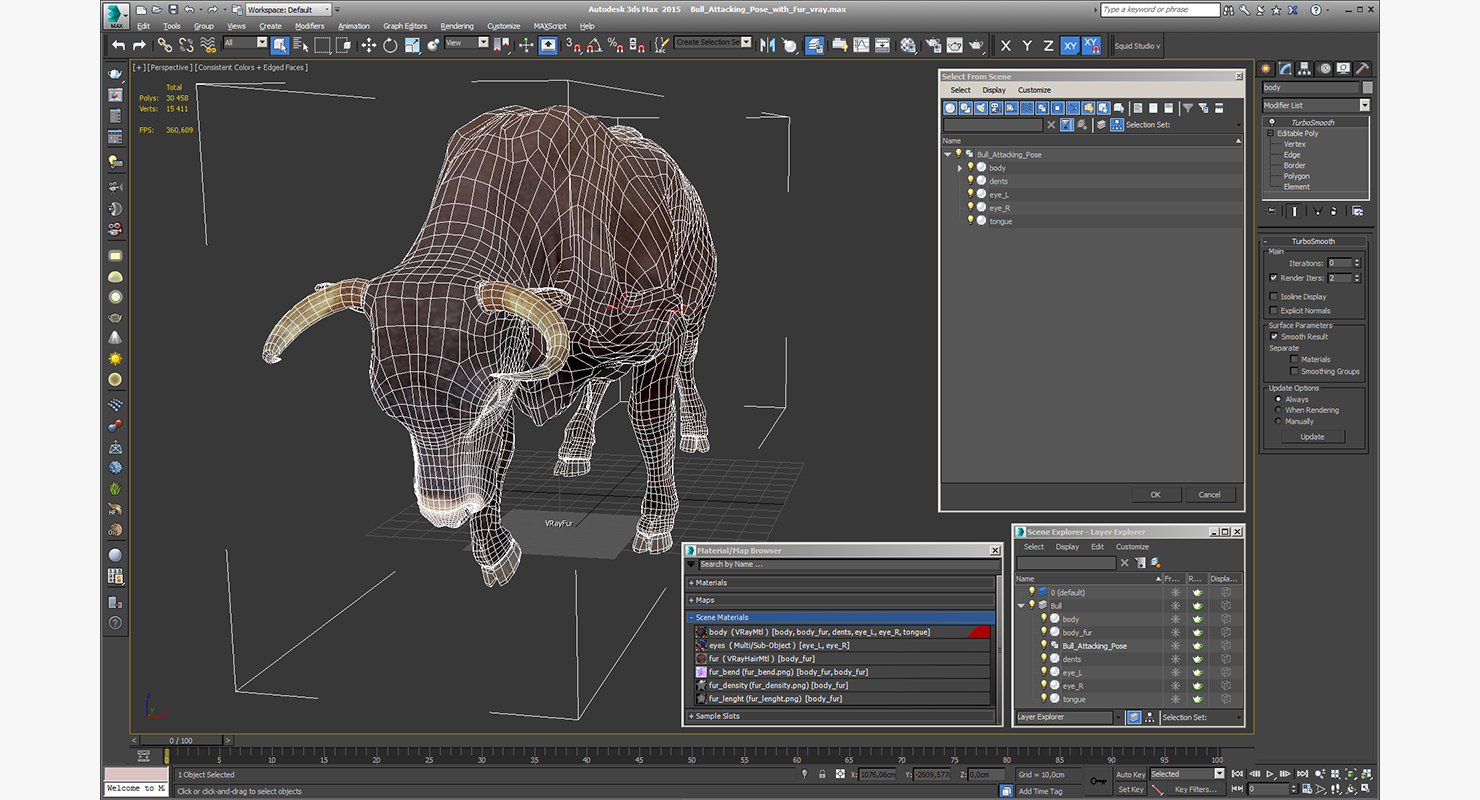Open Select by Name list tool
The width and height of the screenshot is (1480, 800).
click(x=300, y=45)
